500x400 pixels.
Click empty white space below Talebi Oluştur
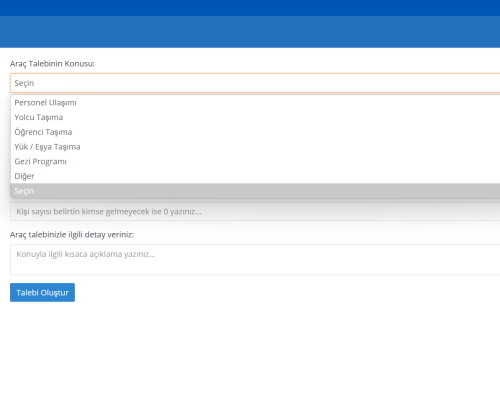[250, 350]
